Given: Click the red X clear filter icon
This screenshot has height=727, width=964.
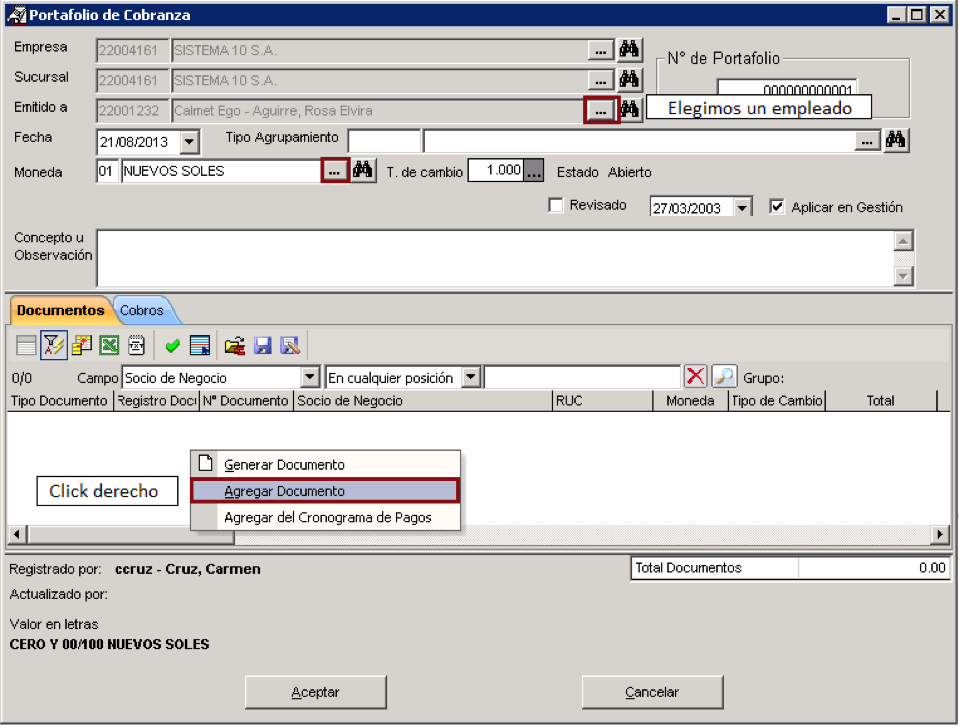Looking at the screenshot, I should click(x=695, y=376).
